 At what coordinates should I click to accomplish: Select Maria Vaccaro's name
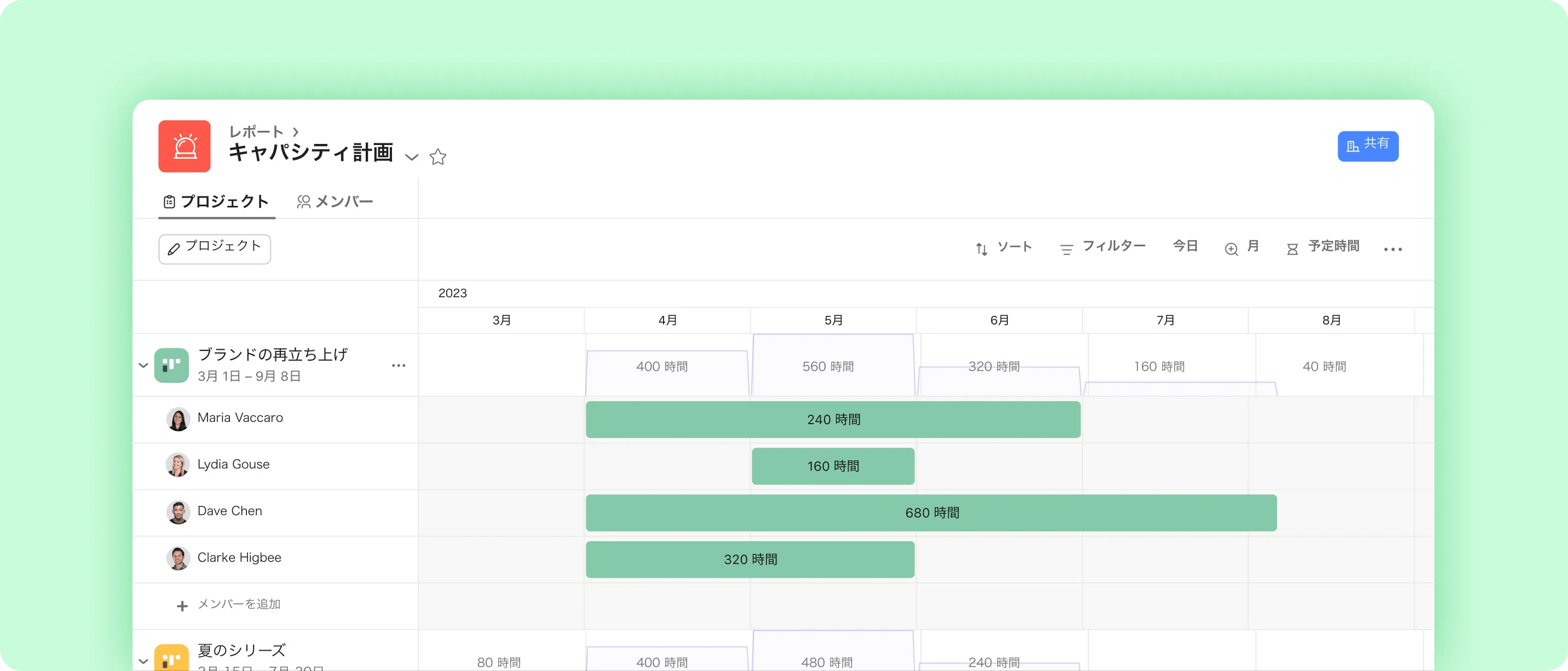pos(240,418)
